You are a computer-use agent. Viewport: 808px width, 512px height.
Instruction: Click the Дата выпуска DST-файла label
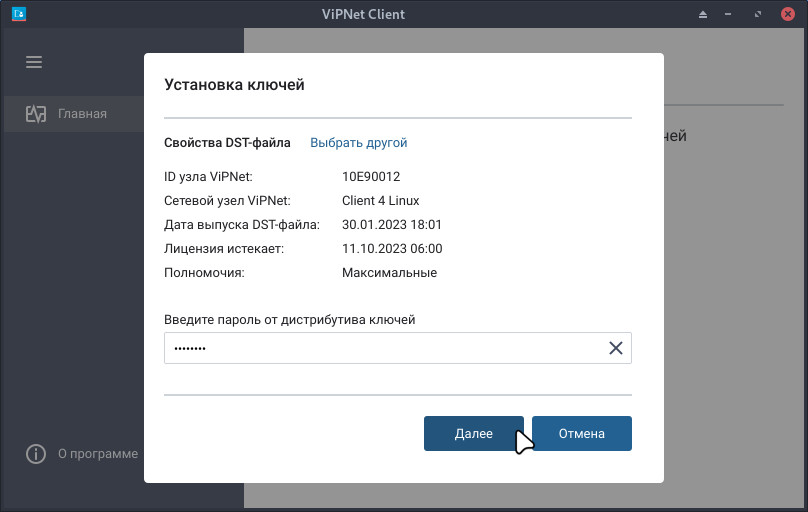coord(242,225)
